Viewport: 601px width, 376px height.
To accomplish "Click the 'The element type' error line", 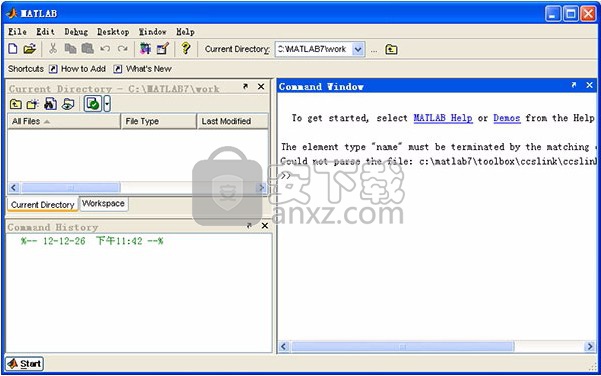I will click(x=438, y=147).
